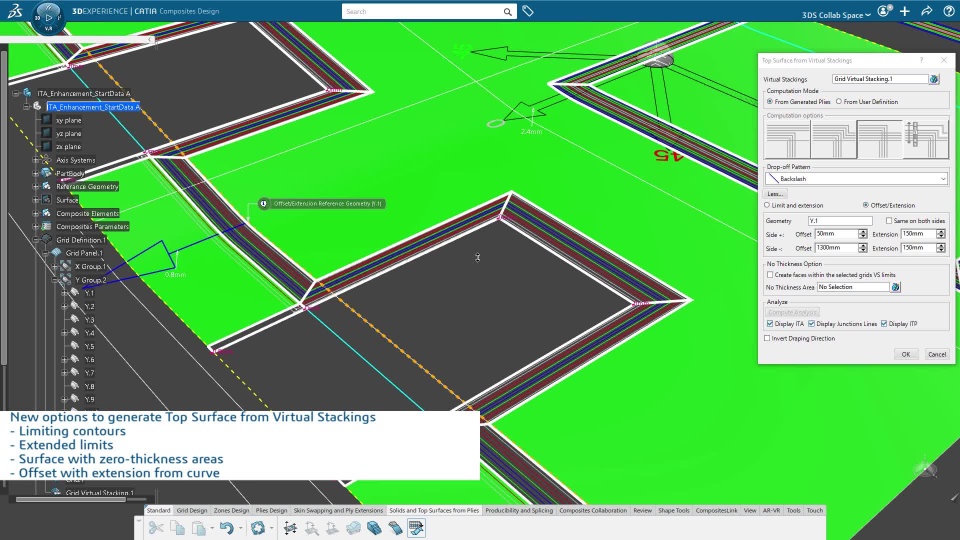The height and width of the screenshot is (540, 960).
Task: Click the blue solid from plies icon
Action: click(374, 528)
